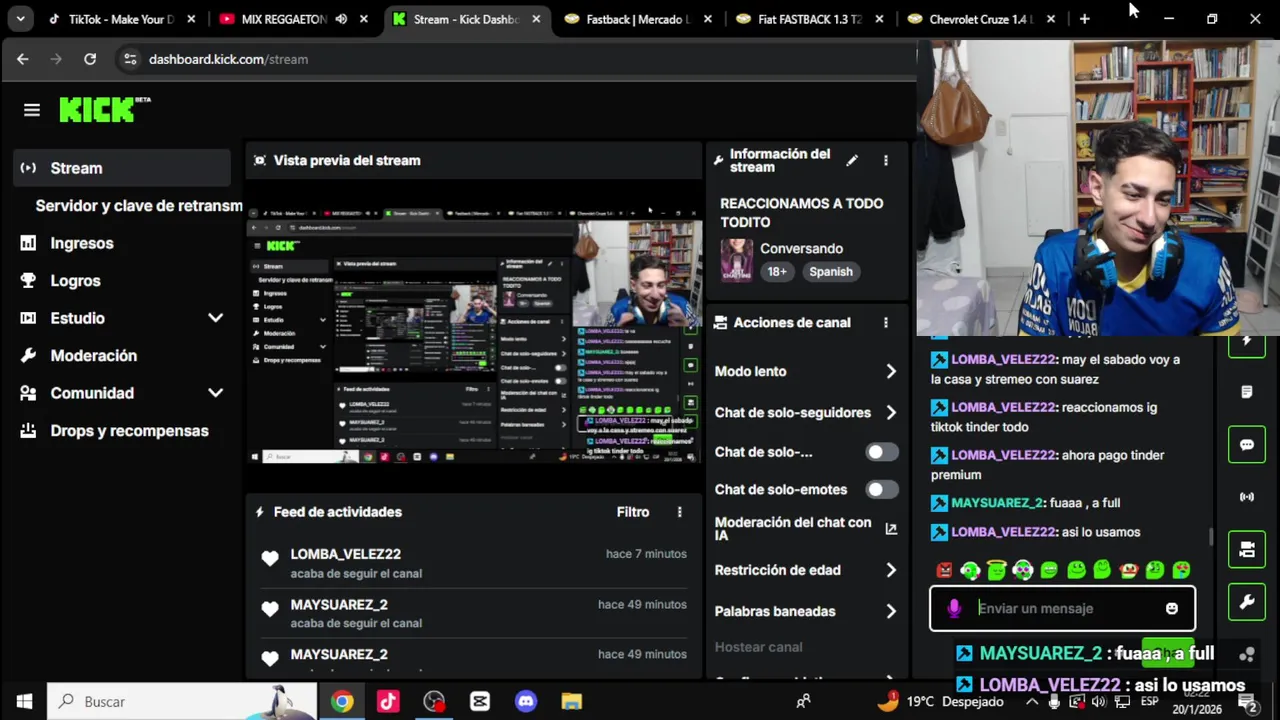The image size is (1280, 720).
Task: Click the Spanish language tag
Action: (x=831, y=272)
